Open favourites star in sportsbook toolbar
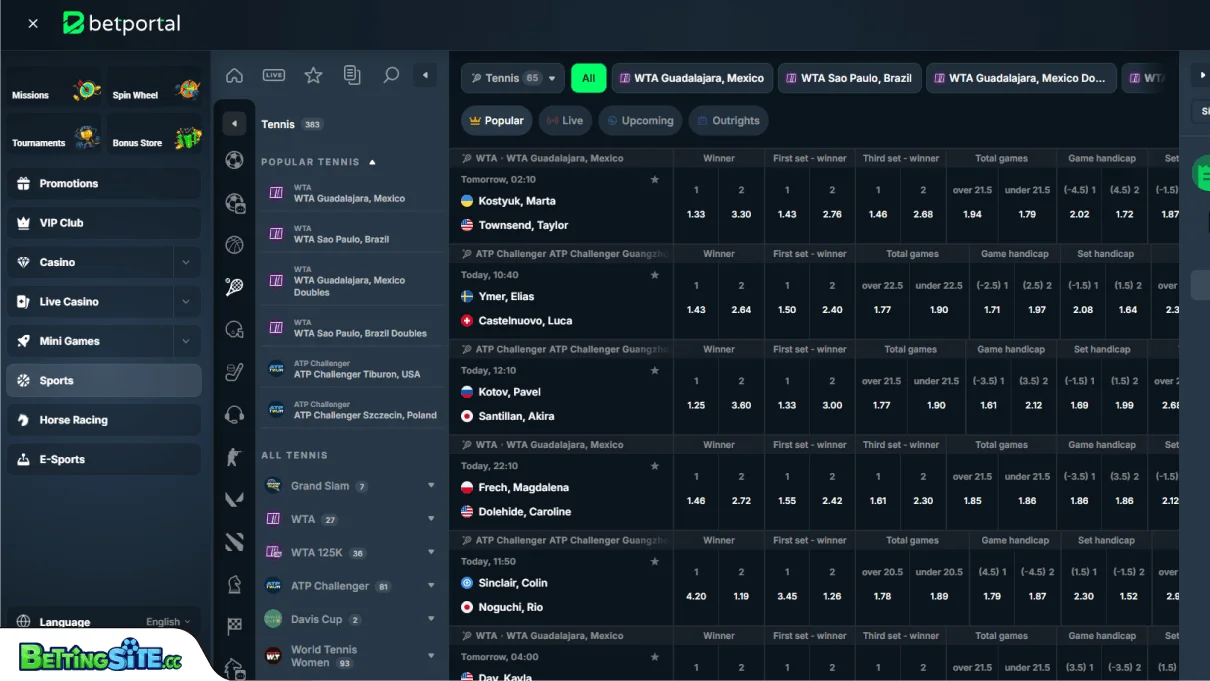Image resolution: width=1210 pixels, height=681 pixels. coord(313,75)
